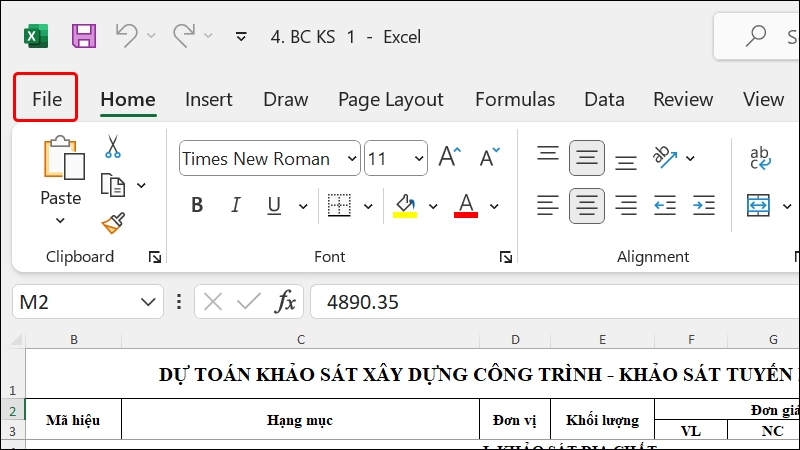
Task: Open the Times New Roman font dropdown
Action: [352, 159]
